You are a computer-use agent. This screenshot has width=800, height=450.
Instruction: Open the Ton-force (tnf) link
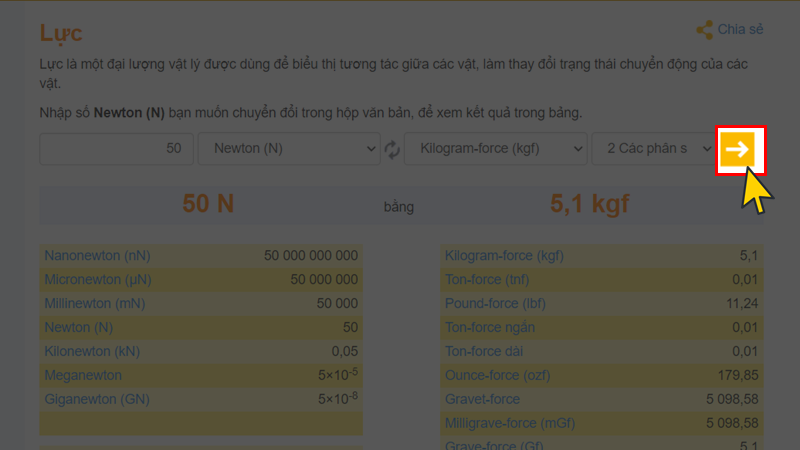(487, 279)
